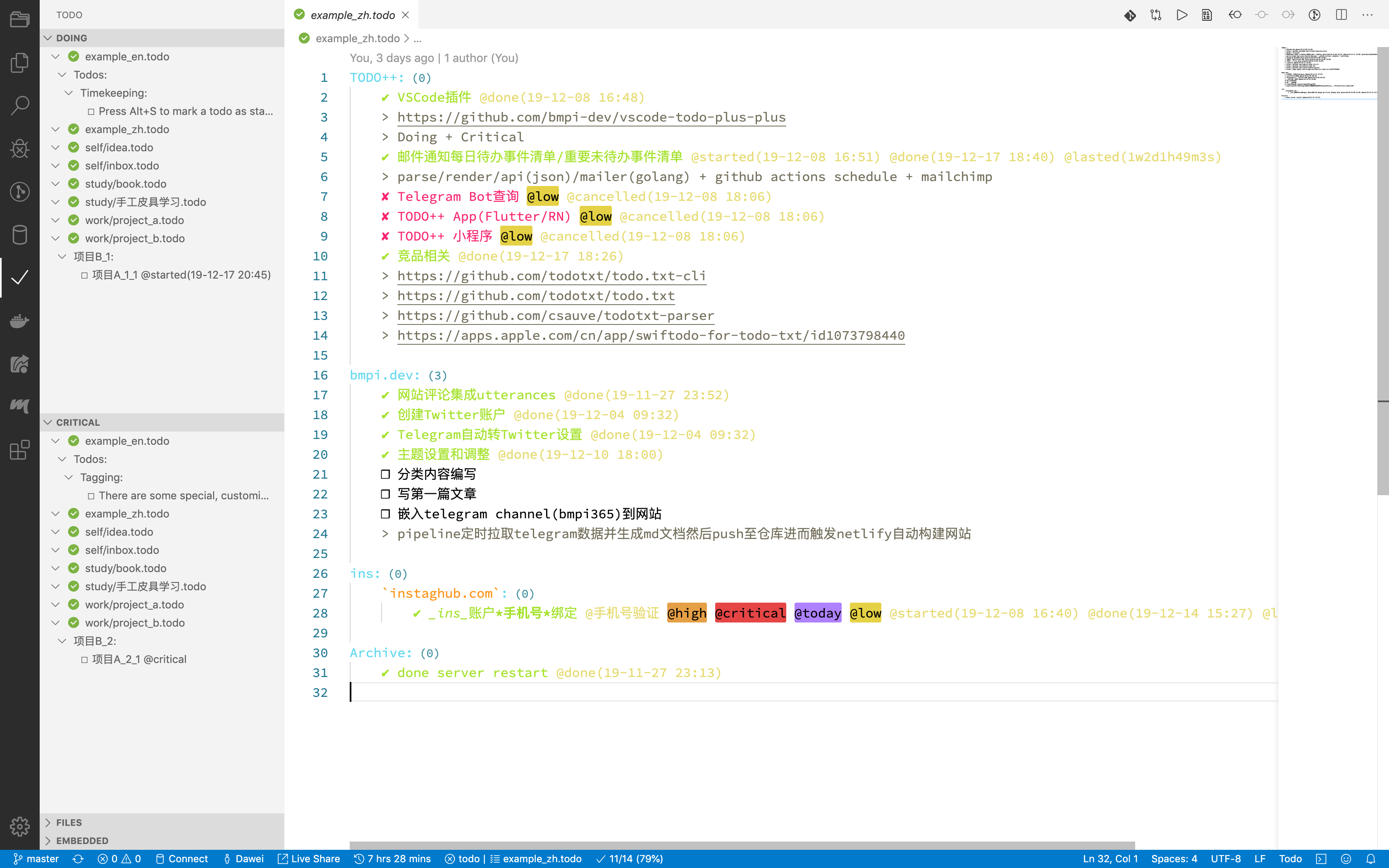
Task: Collapse 项目B_2 tree node
Action: pos(62,641)
